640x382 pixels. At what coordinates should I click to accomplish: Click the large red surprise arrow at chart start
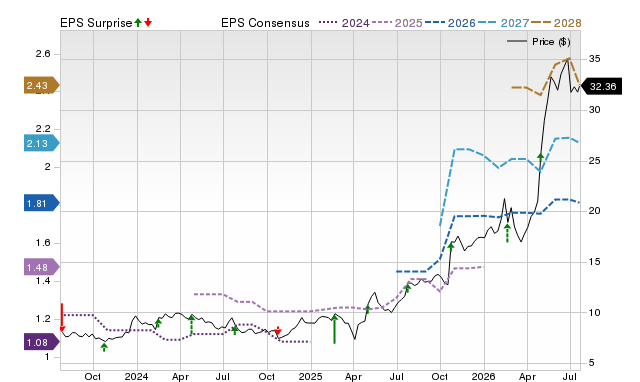pyautogui.click(x=62, y=318)
